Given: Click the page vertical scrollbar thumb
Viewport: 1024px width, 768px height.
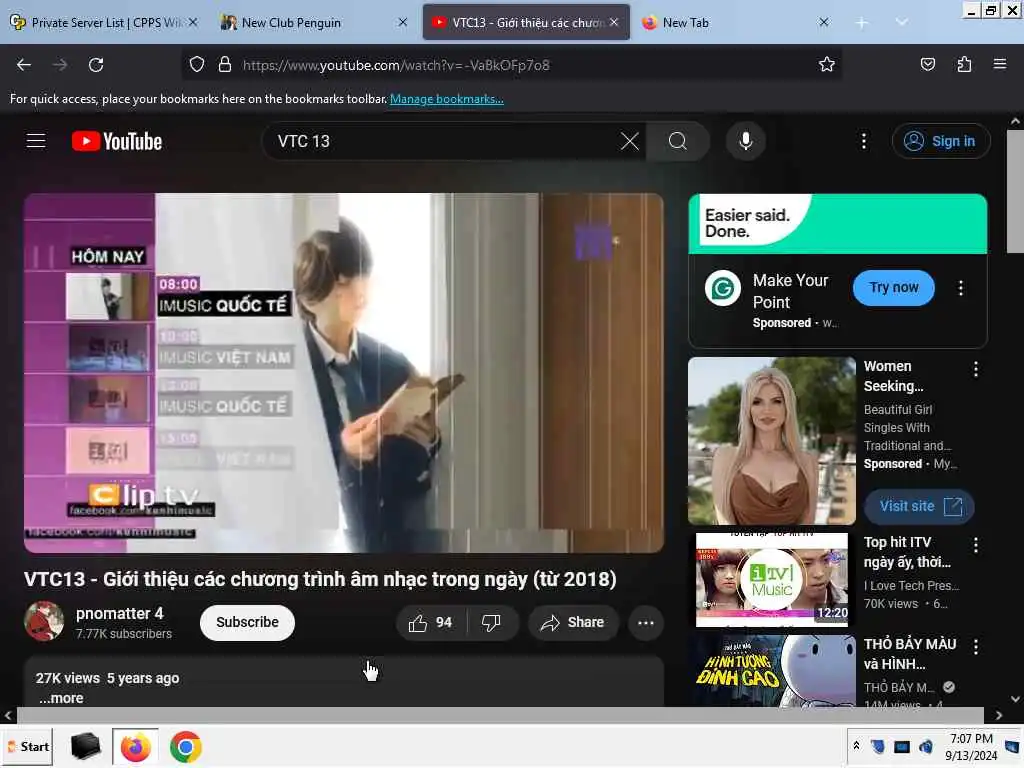Looking at the screenshot, I should click(1014, 191).
